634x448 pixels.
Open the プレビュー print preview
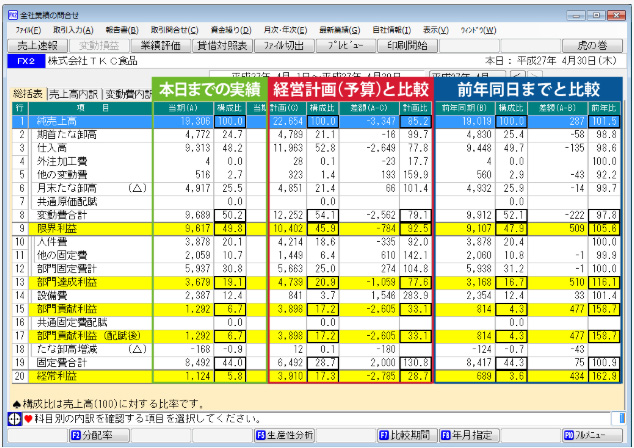point(346,46)
